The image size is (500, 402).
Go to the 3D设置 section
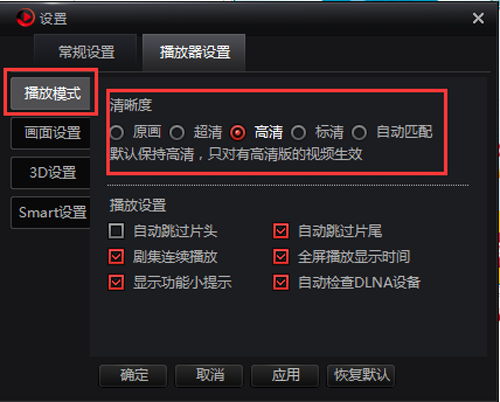(x=51, y=172)
